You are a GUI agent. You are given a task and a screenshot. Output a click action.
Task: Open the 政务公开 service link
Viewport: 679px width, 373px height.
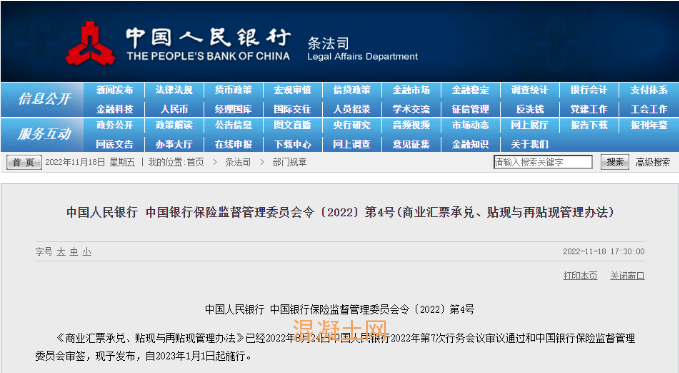click(x=114, y=125)
